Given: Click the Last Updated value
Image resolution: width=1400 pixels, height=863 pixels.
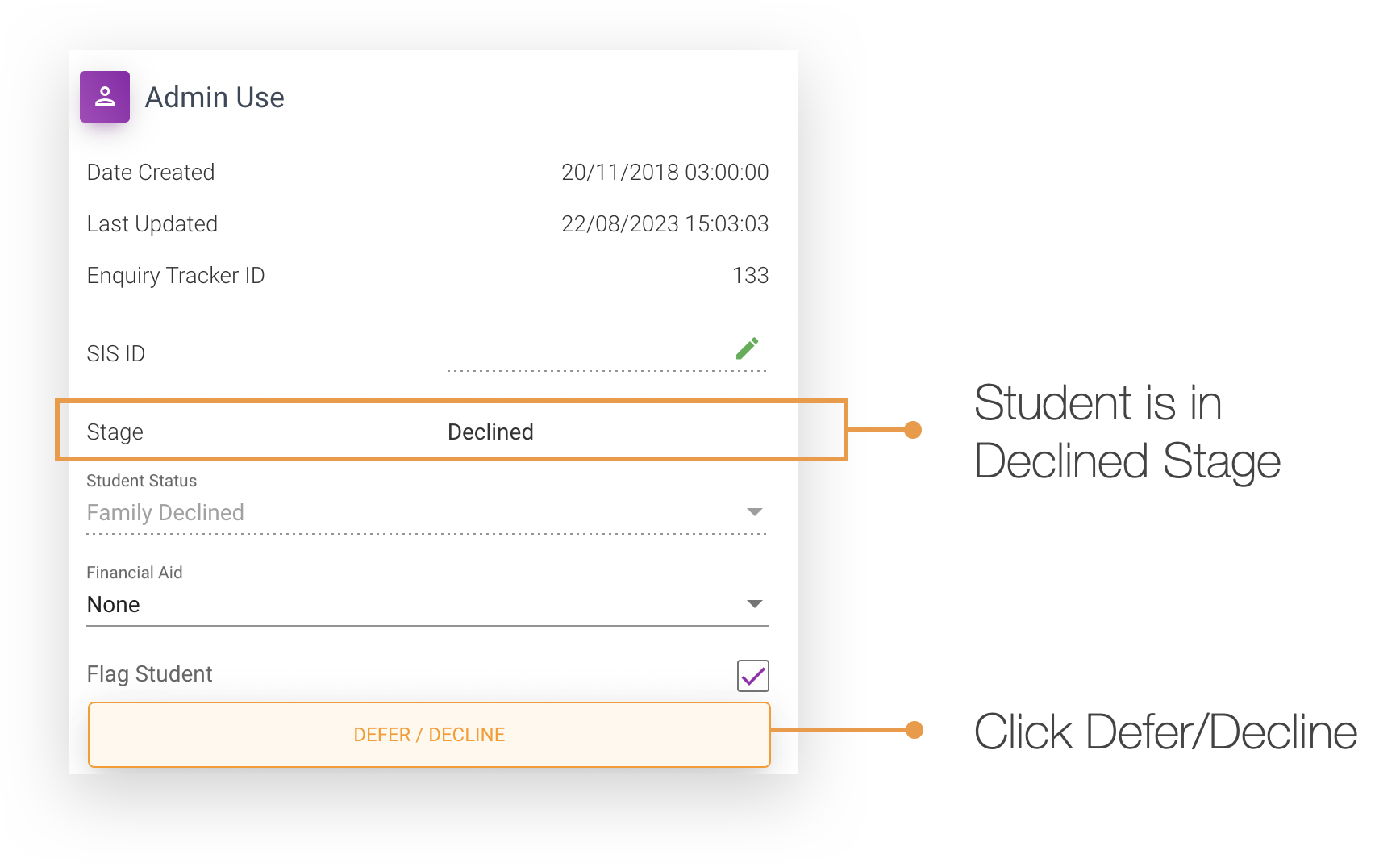Looking at the screenshot, I should [x=665, y=223].
